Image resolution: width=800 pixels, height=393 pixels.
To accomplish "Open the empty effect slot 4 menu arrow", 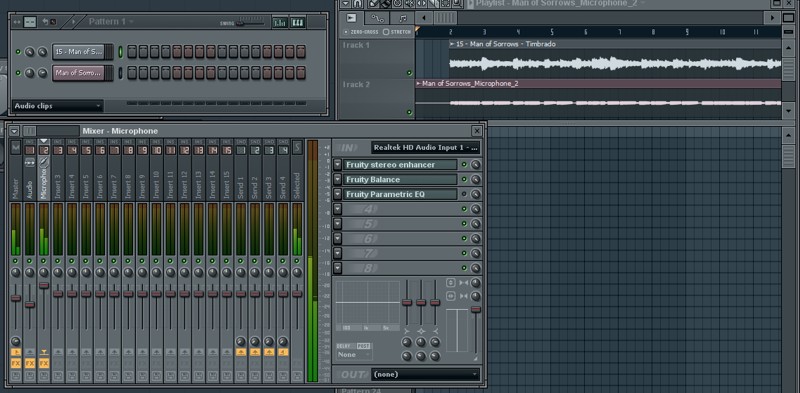I will click(337, 209).
